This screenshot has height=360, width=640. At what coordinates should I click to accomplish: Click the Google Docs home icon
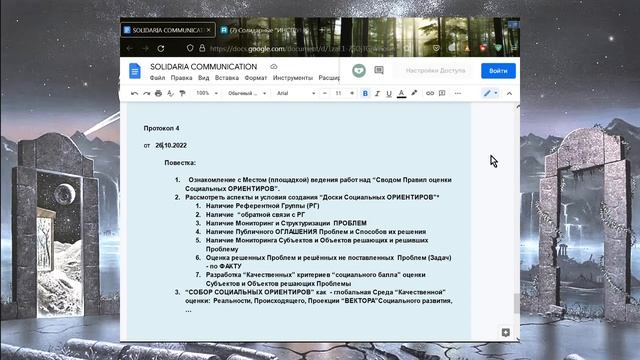(135, 71)
